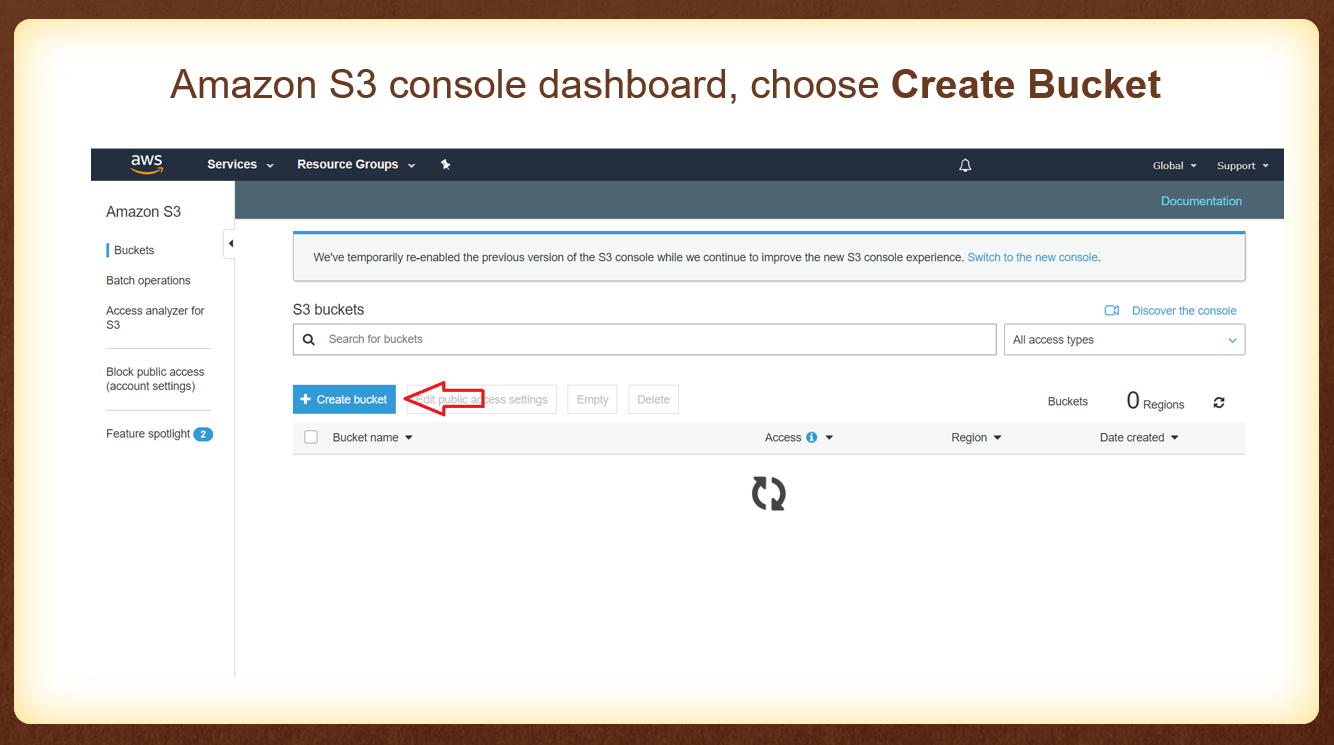Click the Access column info icon

[810, 437]
